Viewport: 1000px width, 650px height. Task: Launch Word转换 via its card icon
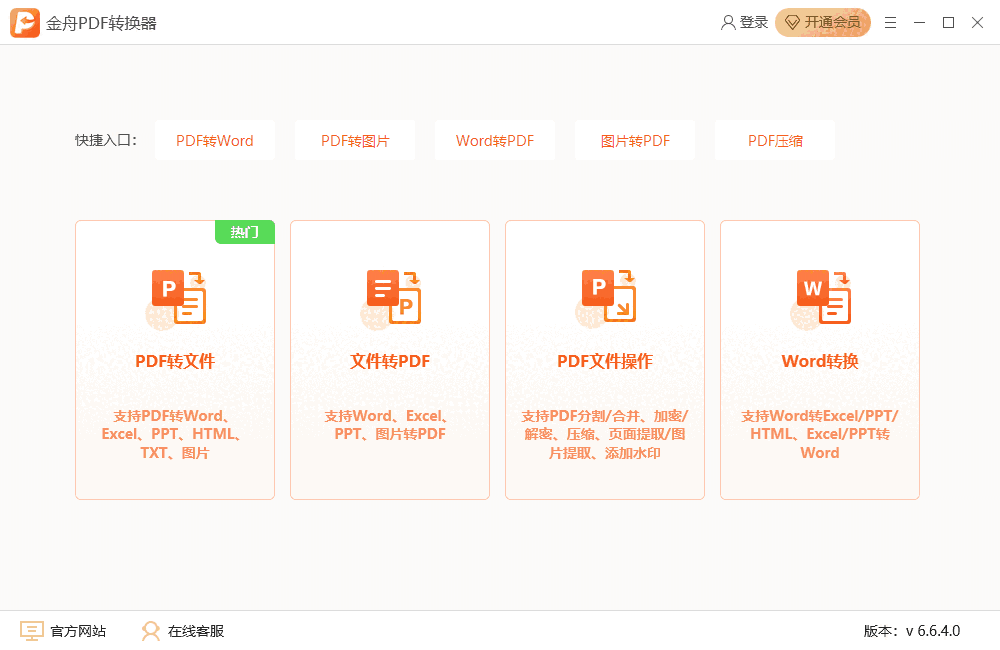823,295
